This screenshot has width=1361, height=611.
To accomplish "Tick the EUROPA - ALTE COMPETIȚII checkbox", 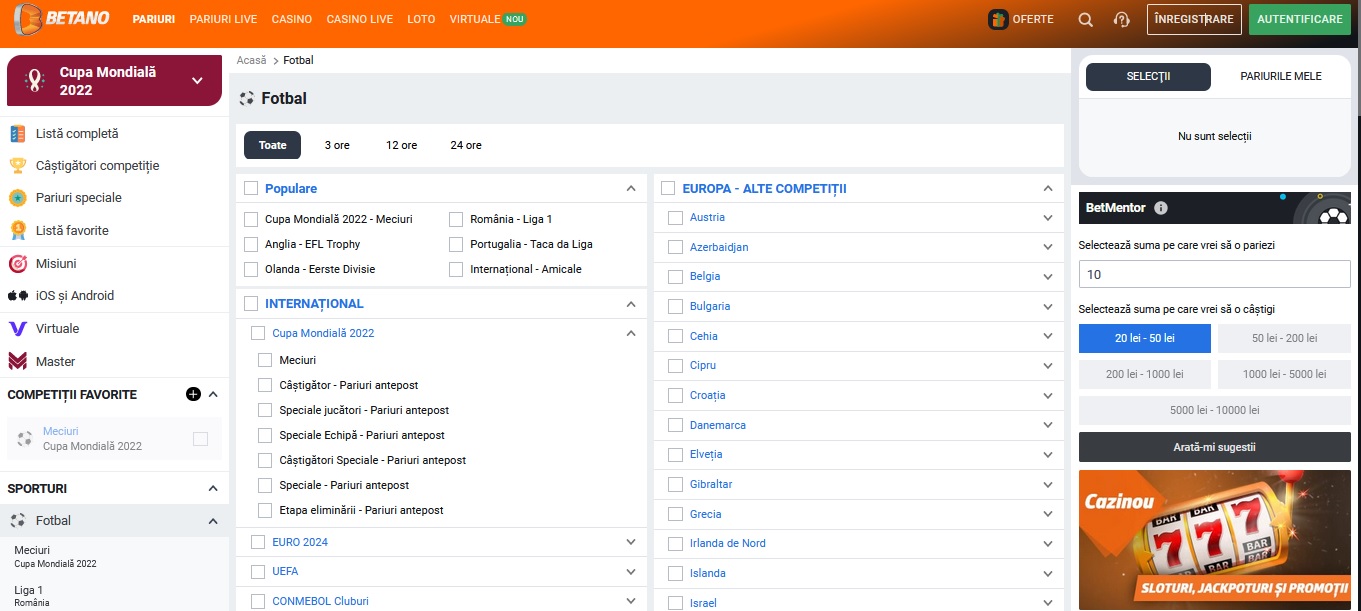I will [668, 188].
